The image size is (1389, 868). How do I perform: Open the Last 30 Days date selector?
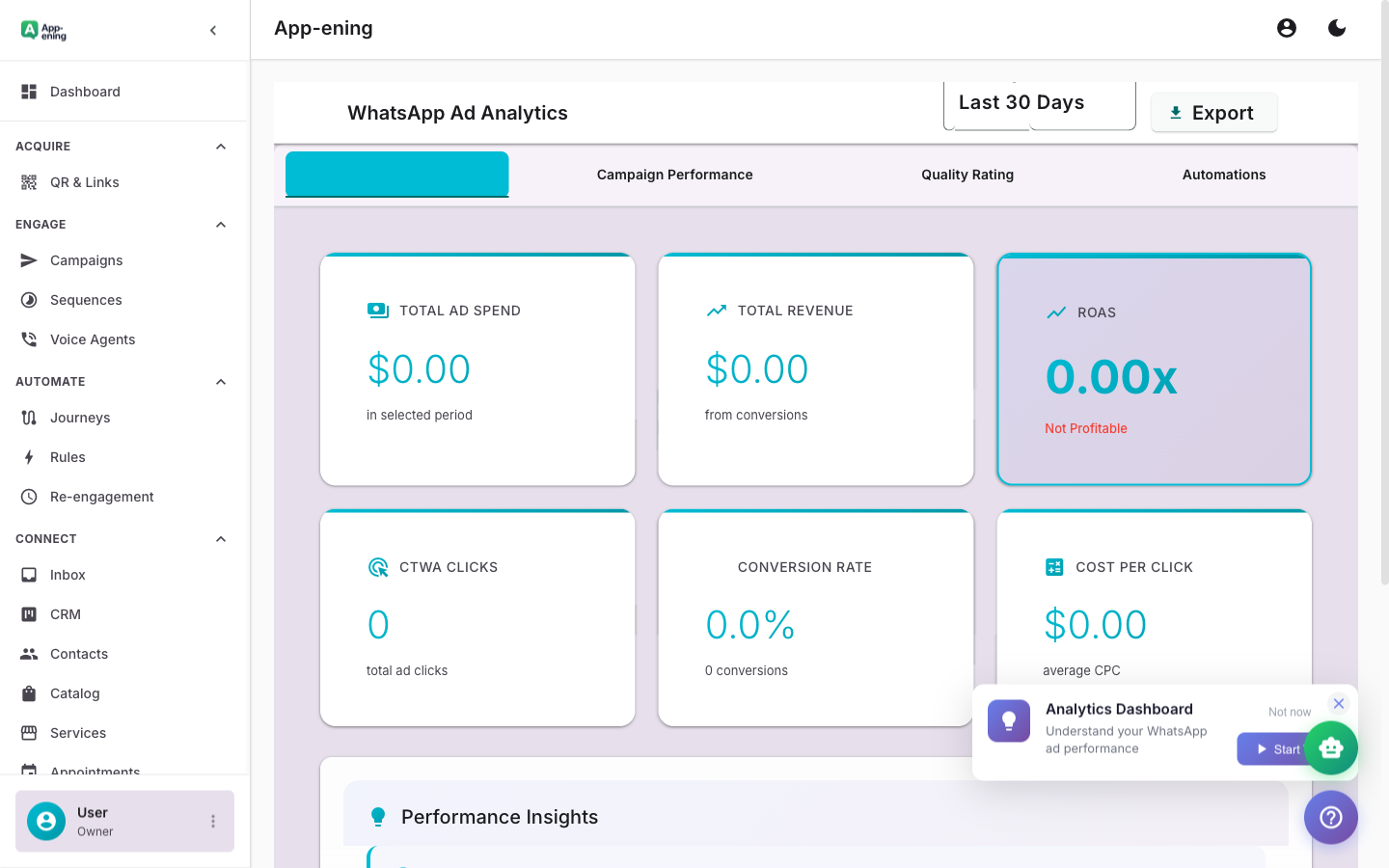1021,101
